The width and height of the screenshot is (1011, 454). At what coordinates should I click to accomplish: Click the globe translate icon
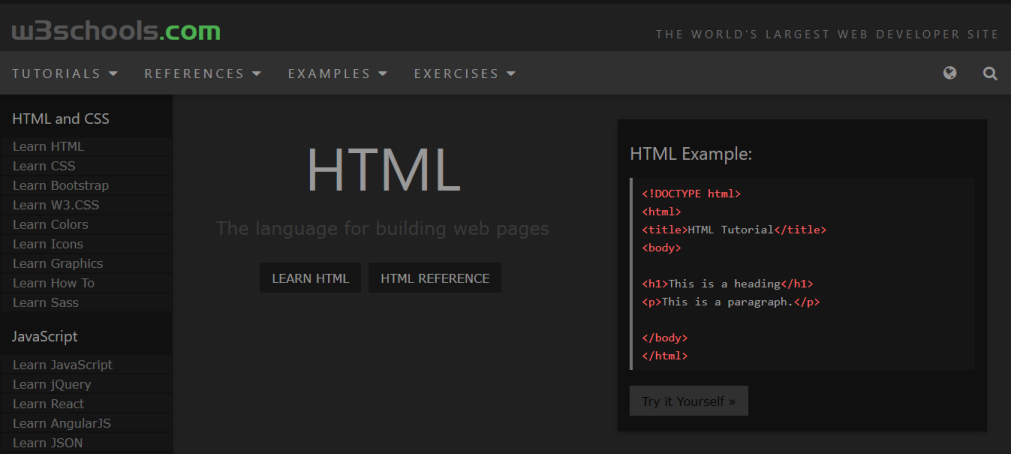tap(949, 73)
